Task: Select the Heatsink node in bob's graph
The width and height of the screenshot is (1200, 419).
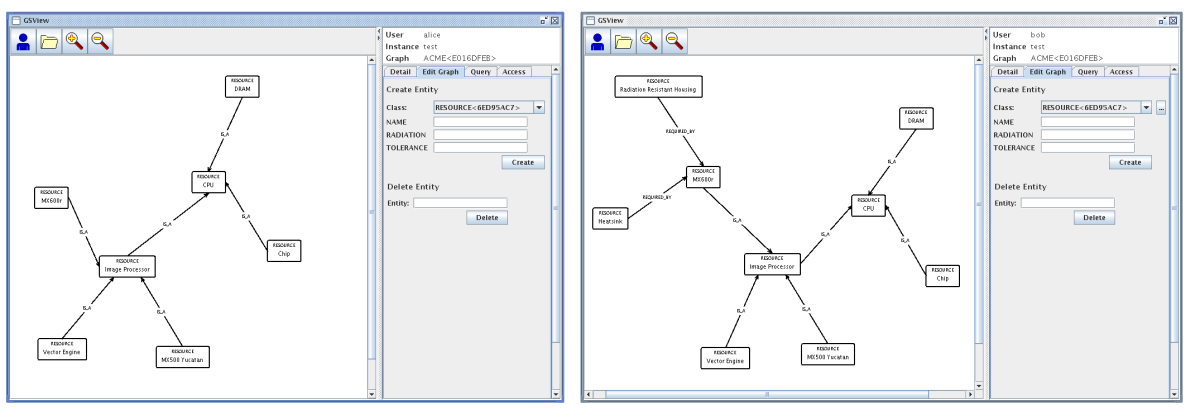Action: [611, 218]
